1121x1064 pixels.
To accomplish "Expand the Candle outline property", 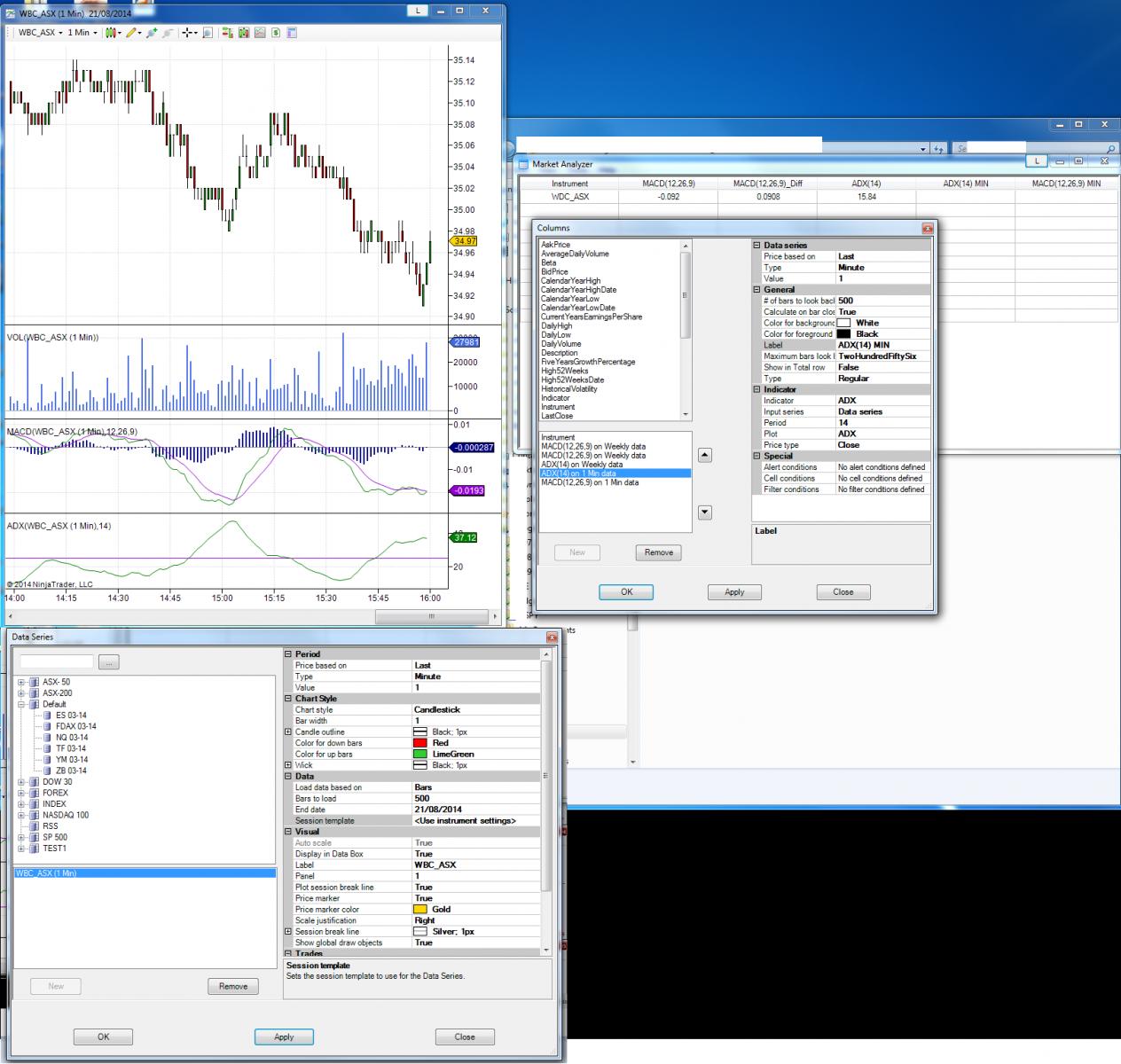I will [x=288, y=732].
